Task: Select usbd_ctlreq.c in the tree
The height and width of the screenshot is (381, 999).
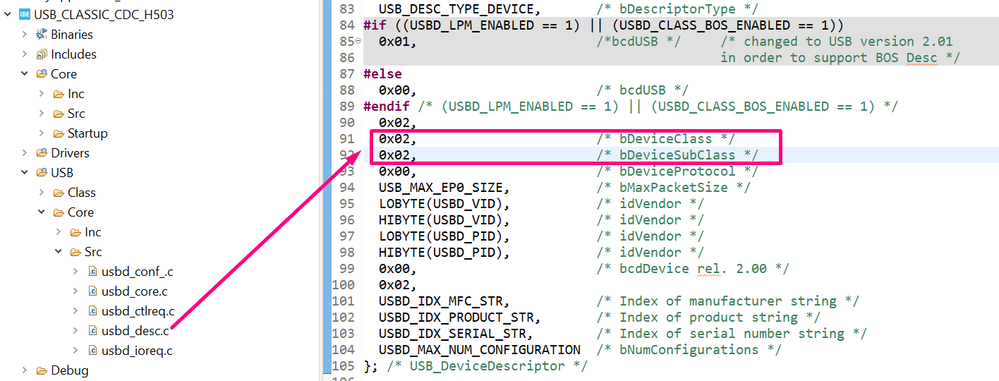Action: coord(138,311)
